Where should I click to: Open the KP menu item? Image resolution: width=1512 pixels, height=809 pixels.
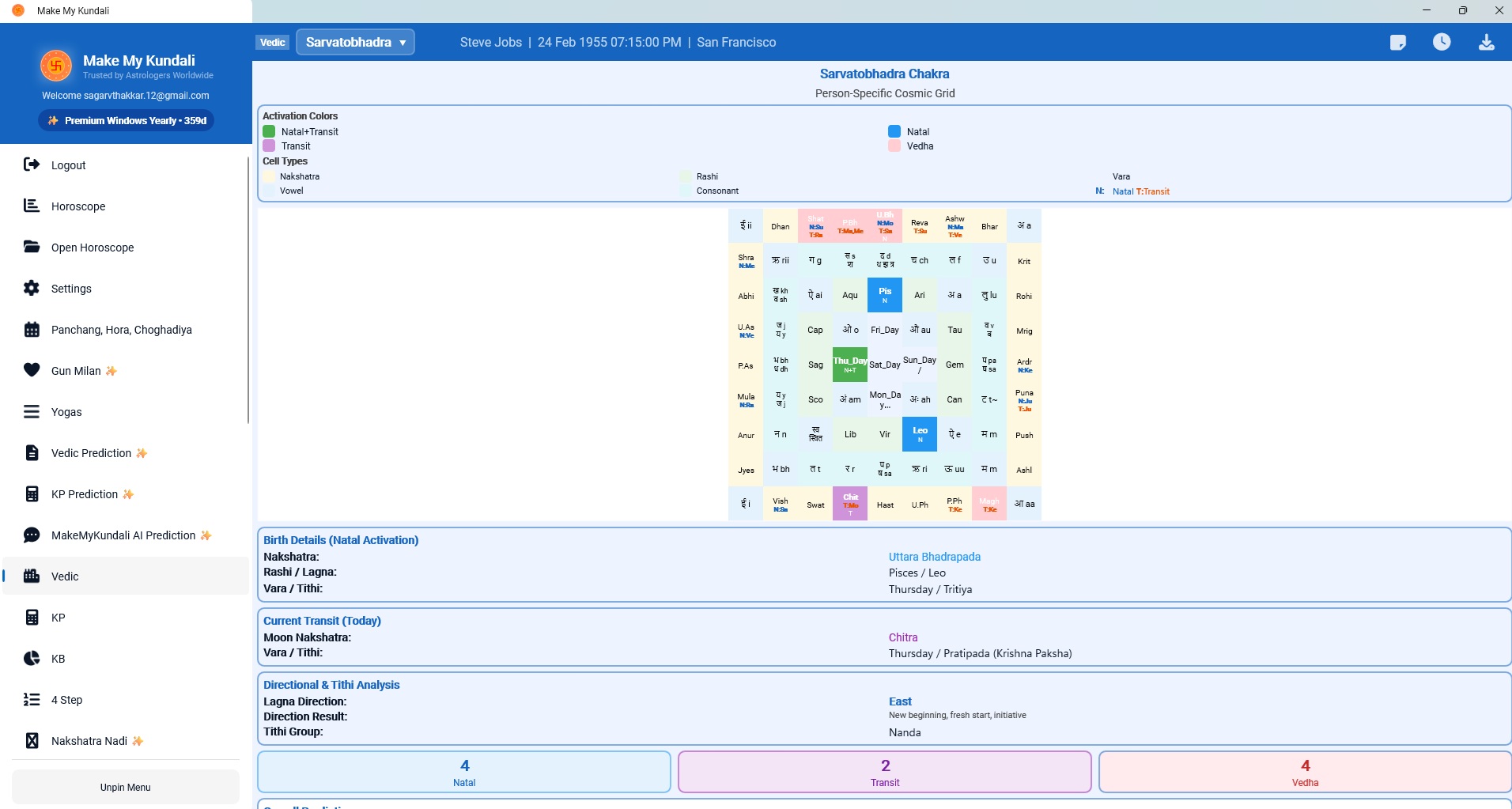127,617
